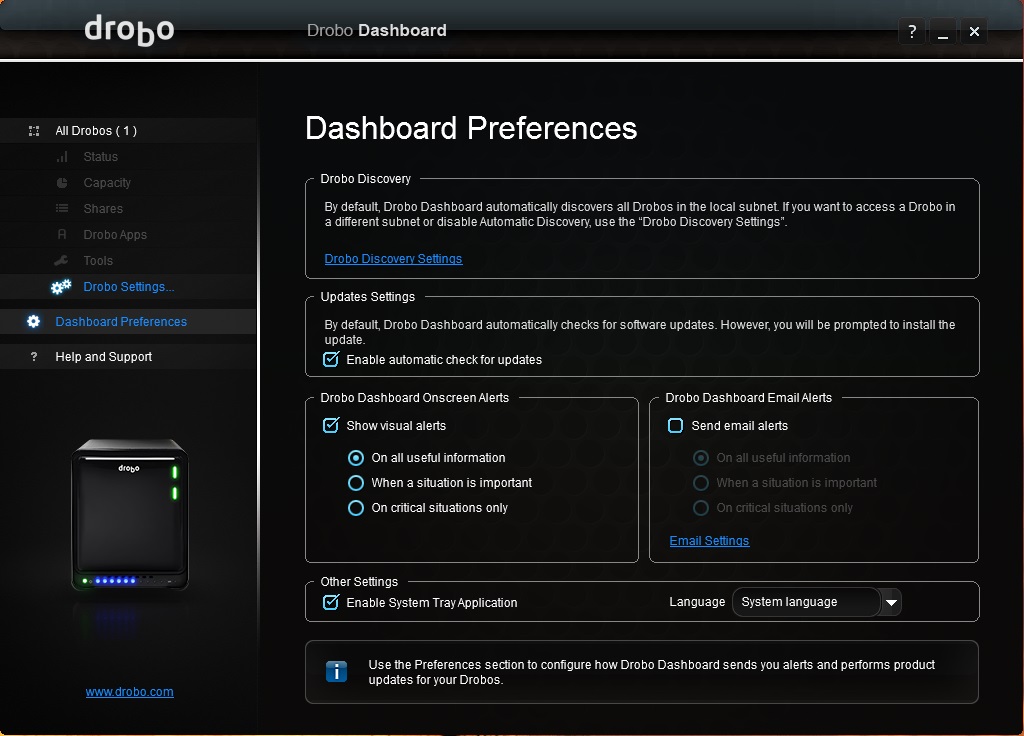The height and width of the screenshot is (736, 1024).
Task: Enable Send email alerts checkbox
Action: pyautogui.click(x=675, y=426)
